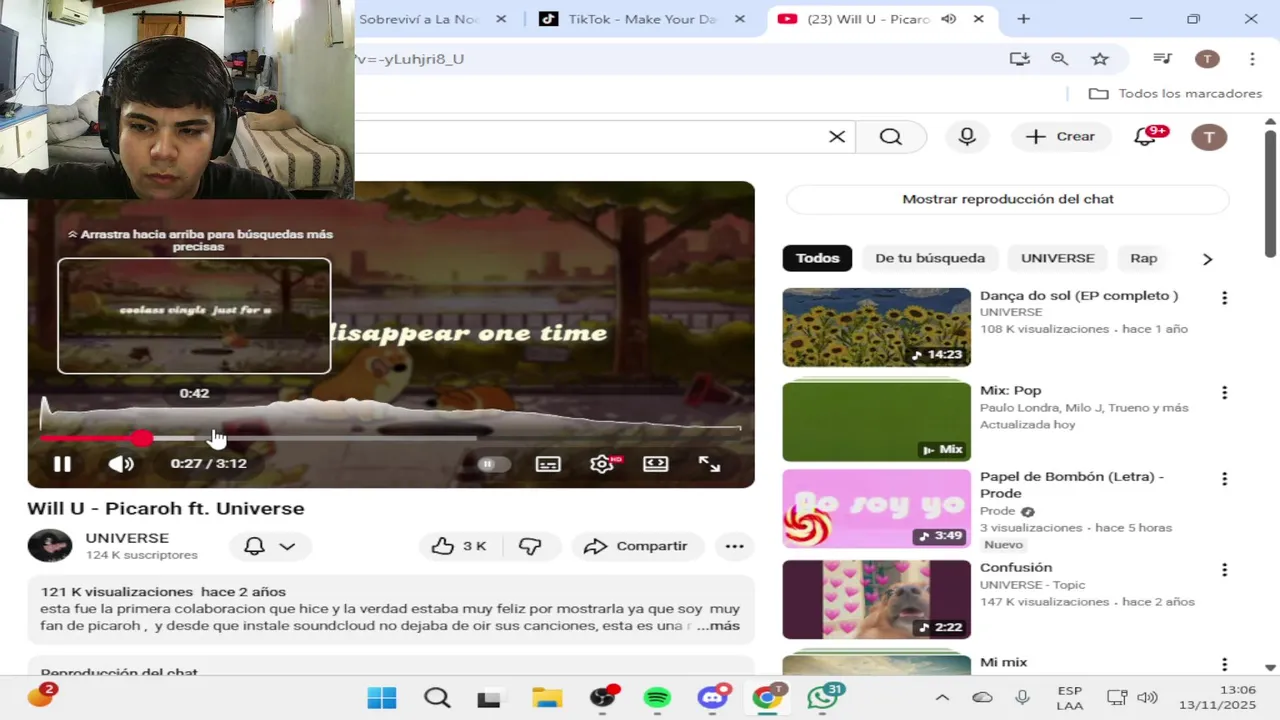Viewport: 1280px width, 720px height.
Task: Open options menu for Papel de Bombón
Action: pos(1224,479)
